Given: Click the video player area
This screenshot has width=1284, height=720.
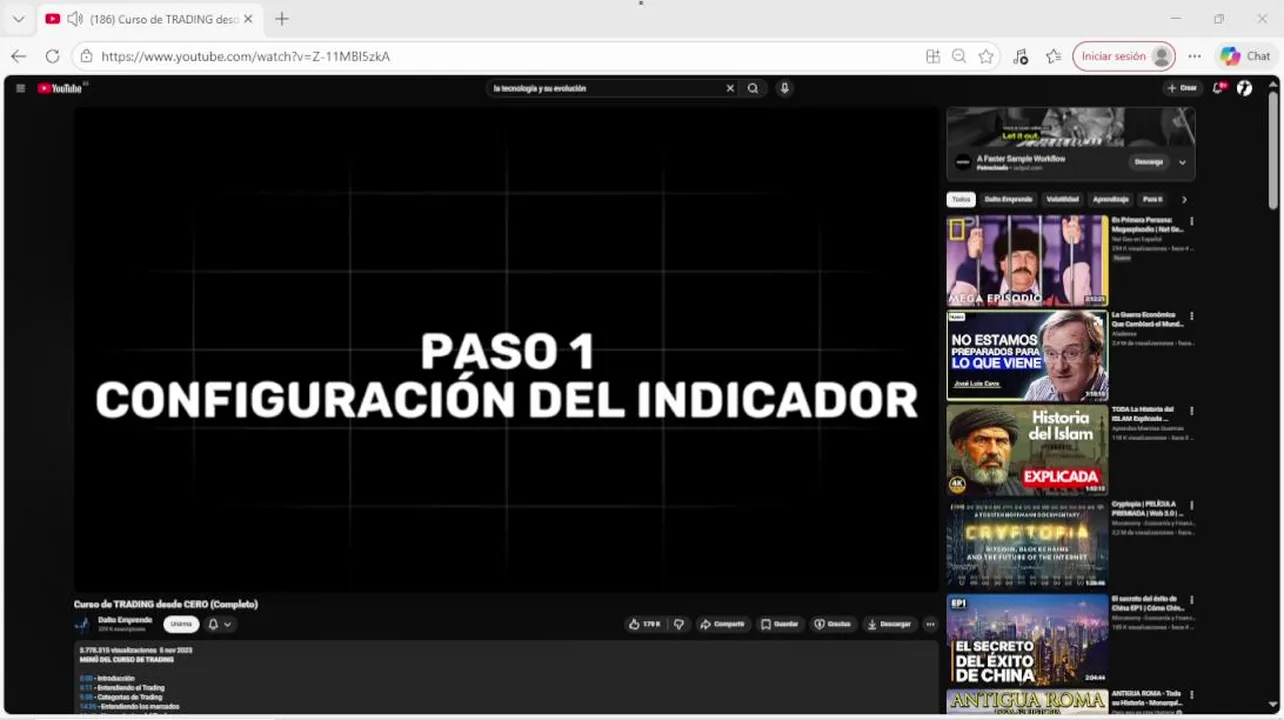Looking at the screenshot, I should (x=506, y=350).
